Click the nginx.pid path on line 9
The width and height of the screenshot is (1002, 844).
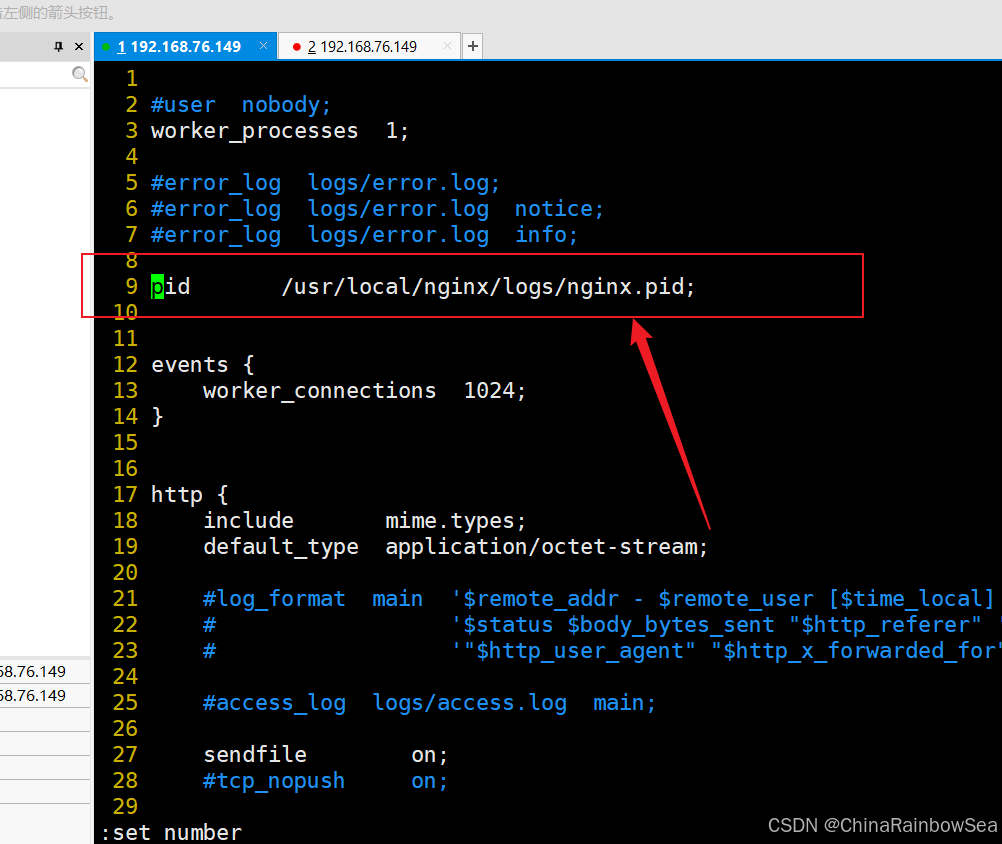coord(488,286)
